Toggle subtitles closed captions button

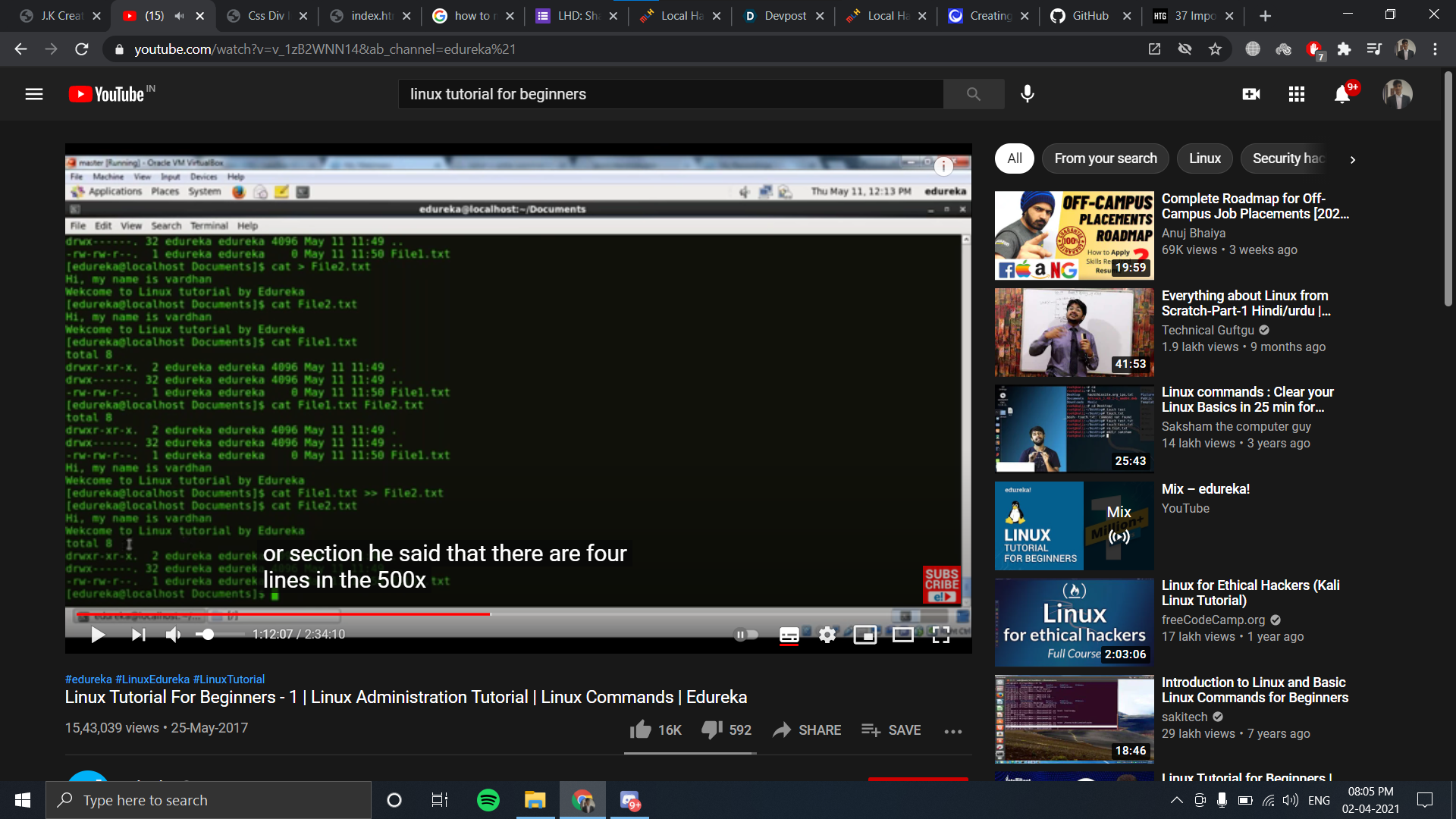[x=789, y=635]
